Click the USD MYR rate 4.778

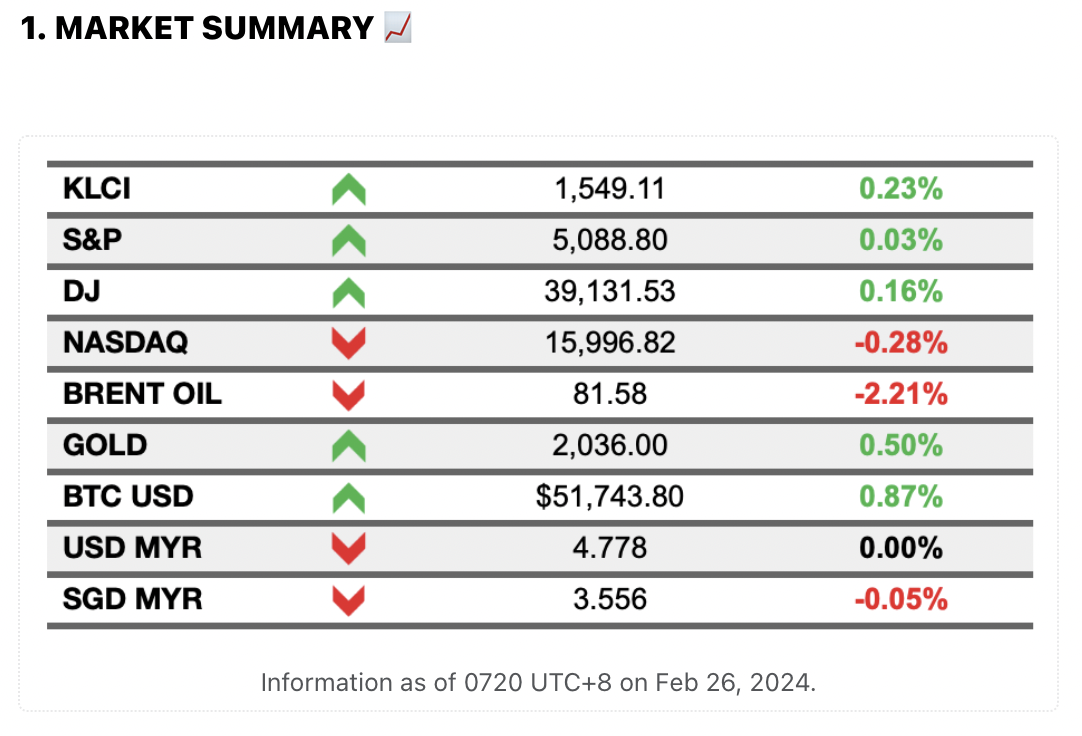click(610, 548)
